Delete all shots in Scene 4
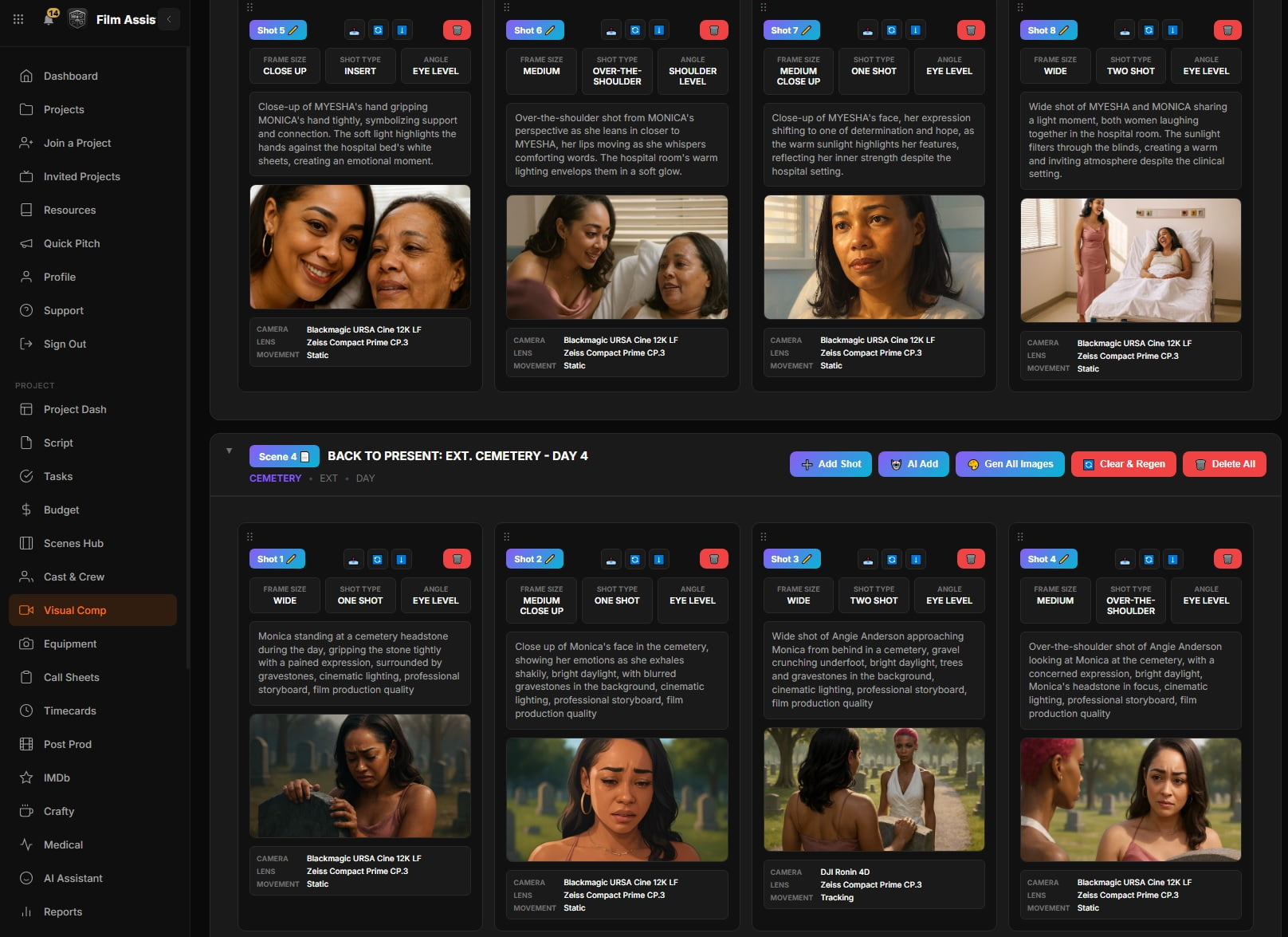The image size is (1288, 937). [1224, 464]
